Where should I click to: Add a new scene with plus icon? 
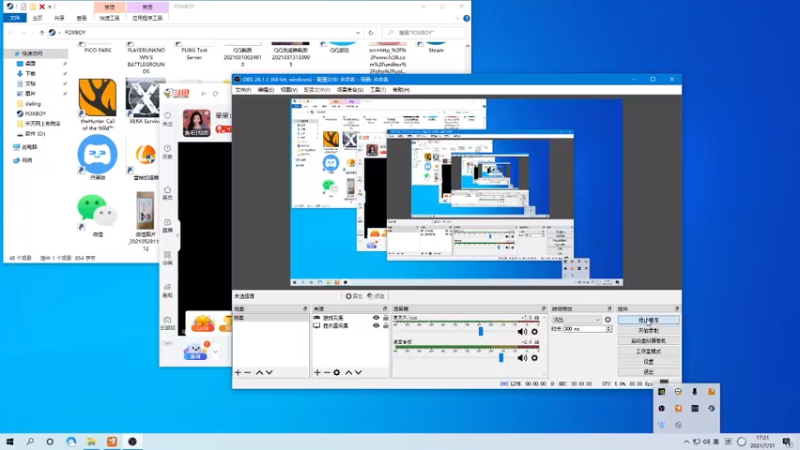click(238, 372)
